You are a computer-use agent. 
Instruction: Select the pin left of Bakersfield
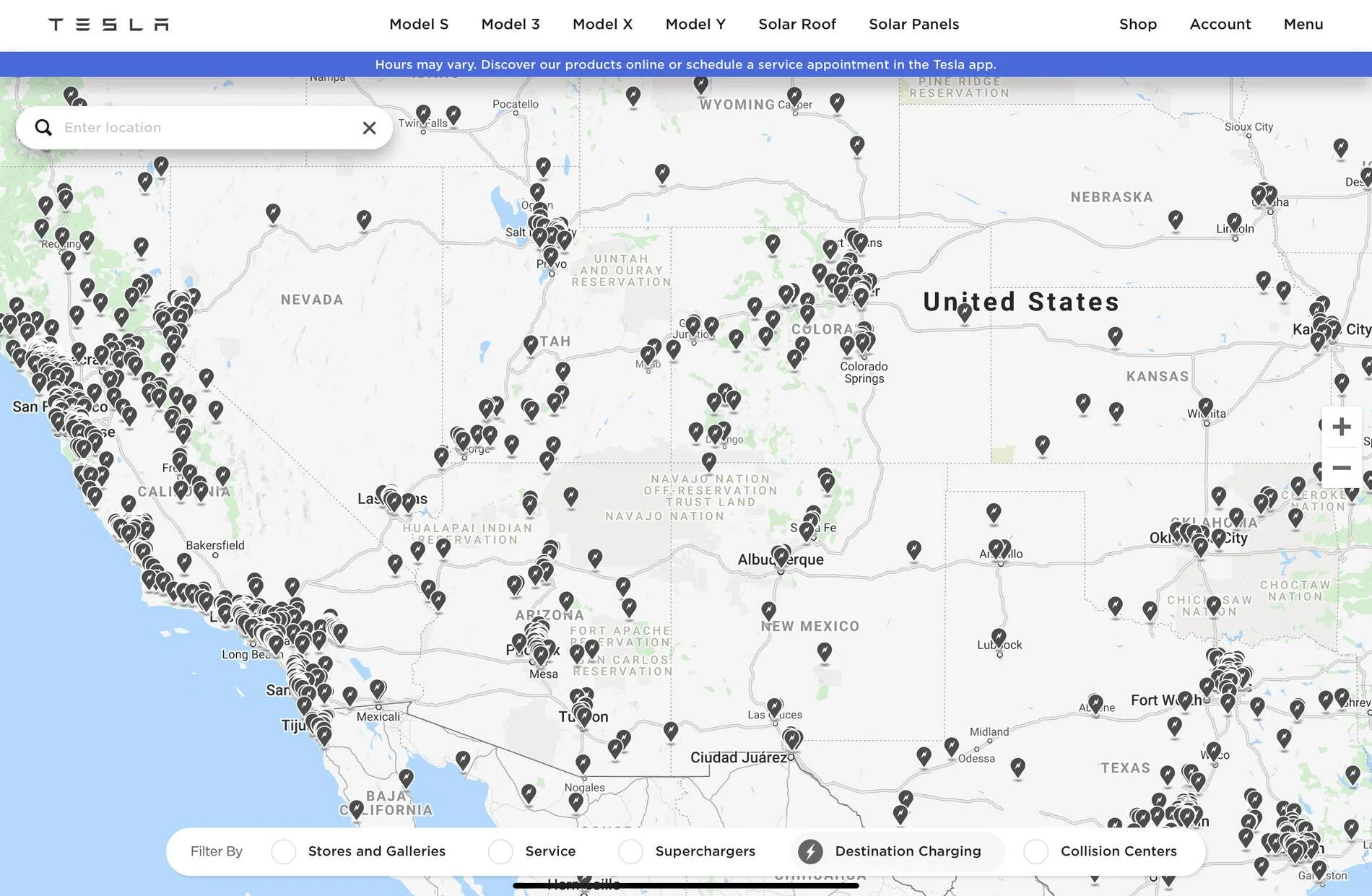(x=184, y=562)
